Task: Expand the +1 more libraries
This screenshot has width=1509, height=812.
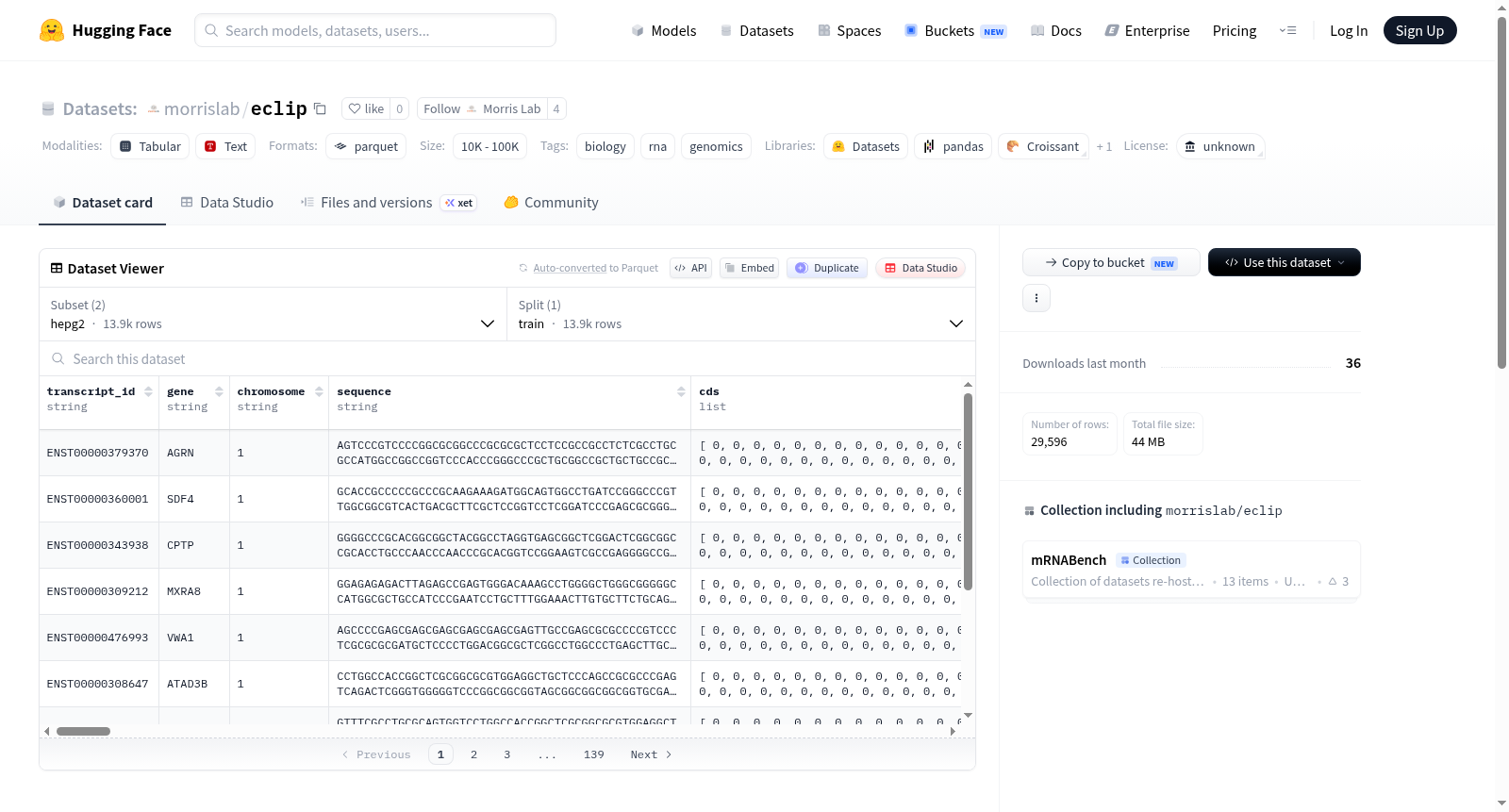Action: tap(1104, 146)
